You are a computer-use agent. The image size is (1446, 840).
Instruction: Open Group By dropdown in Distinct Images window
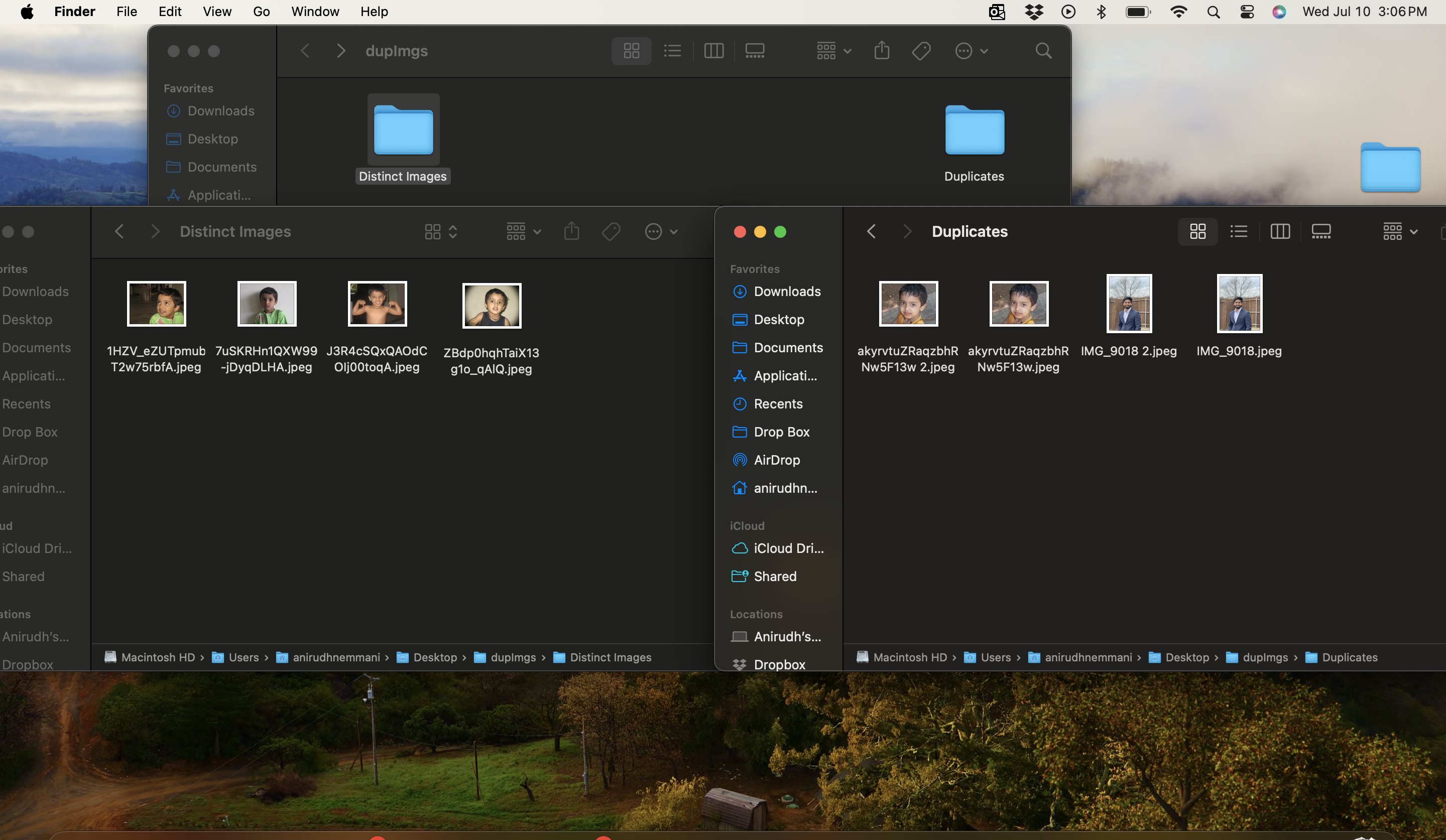523,232
